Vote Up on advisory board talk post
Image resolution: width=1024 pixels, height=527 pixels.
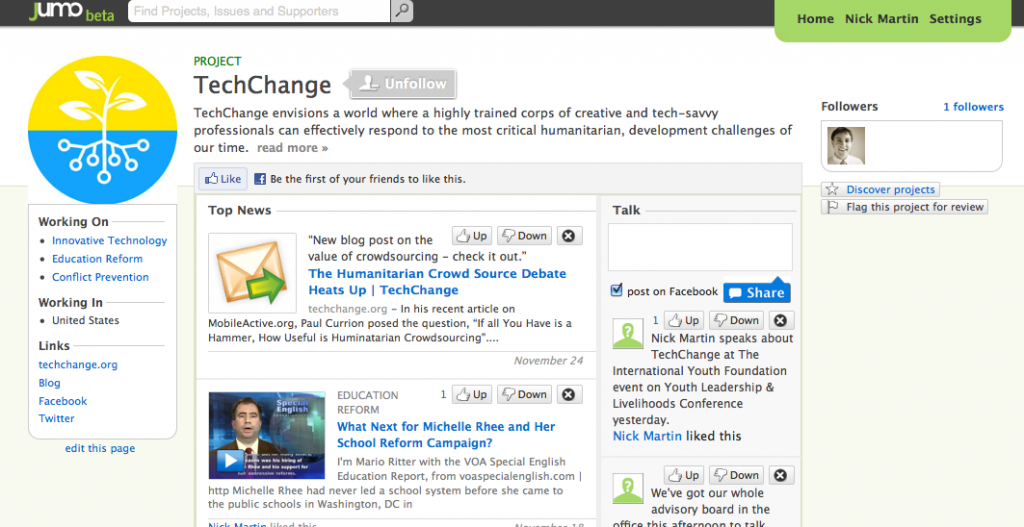pyautogui.click(x=684, y=475)
